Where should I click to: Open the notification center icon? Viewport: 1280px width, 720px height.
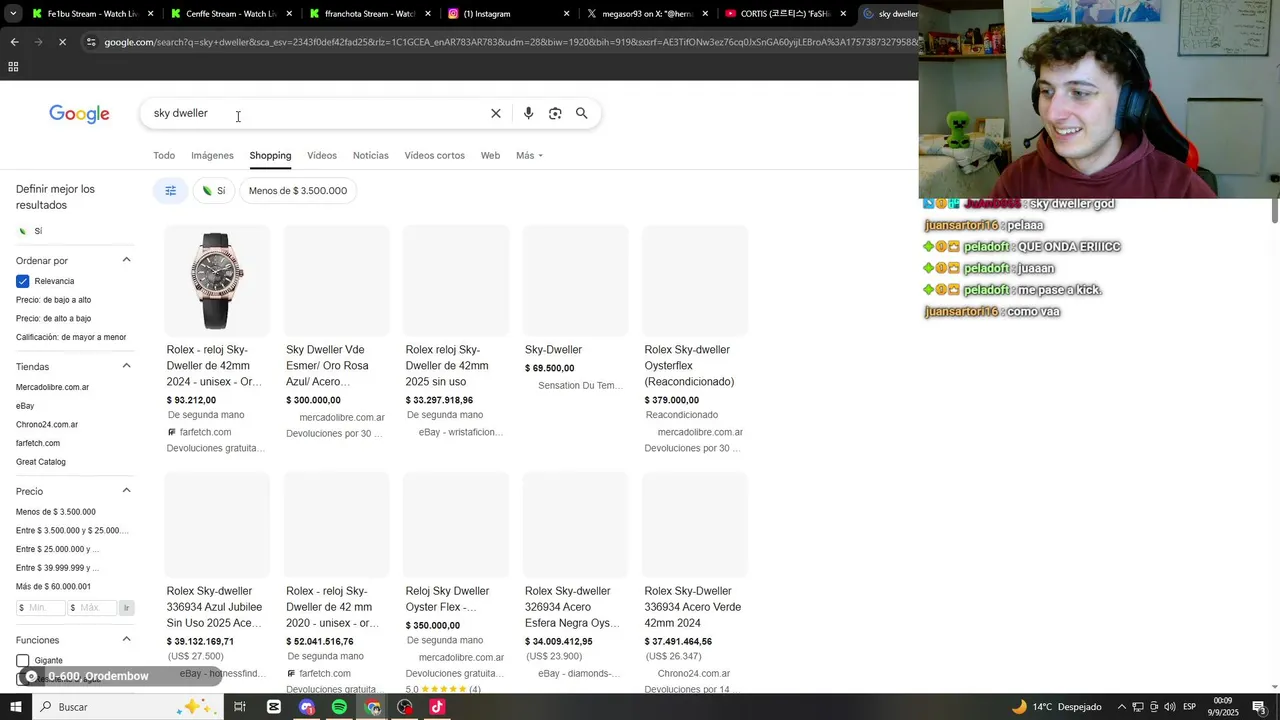(x=1259, y=707)
